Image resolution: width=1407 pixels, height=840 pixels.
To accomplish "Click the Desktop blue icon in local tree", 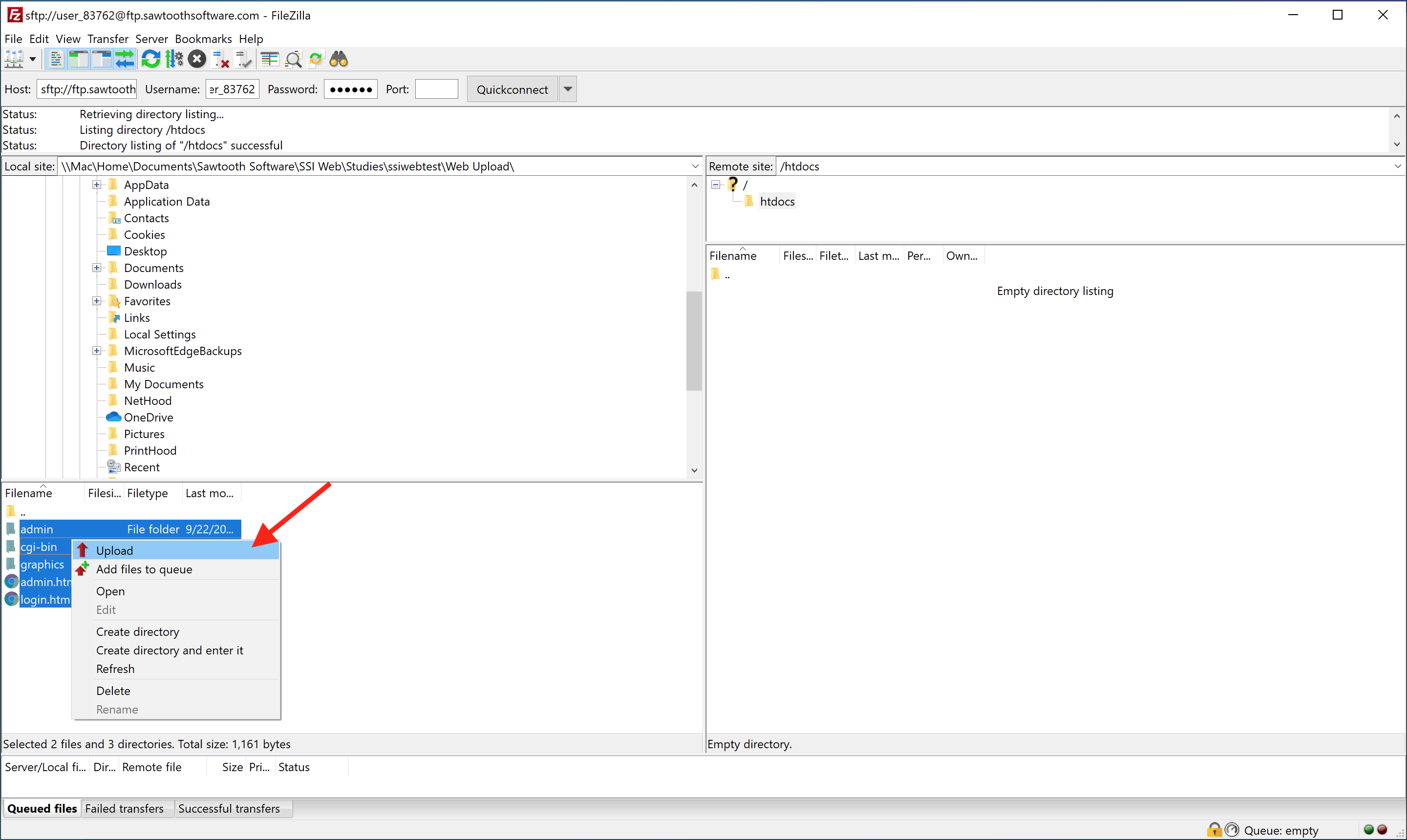I will 114,251.
